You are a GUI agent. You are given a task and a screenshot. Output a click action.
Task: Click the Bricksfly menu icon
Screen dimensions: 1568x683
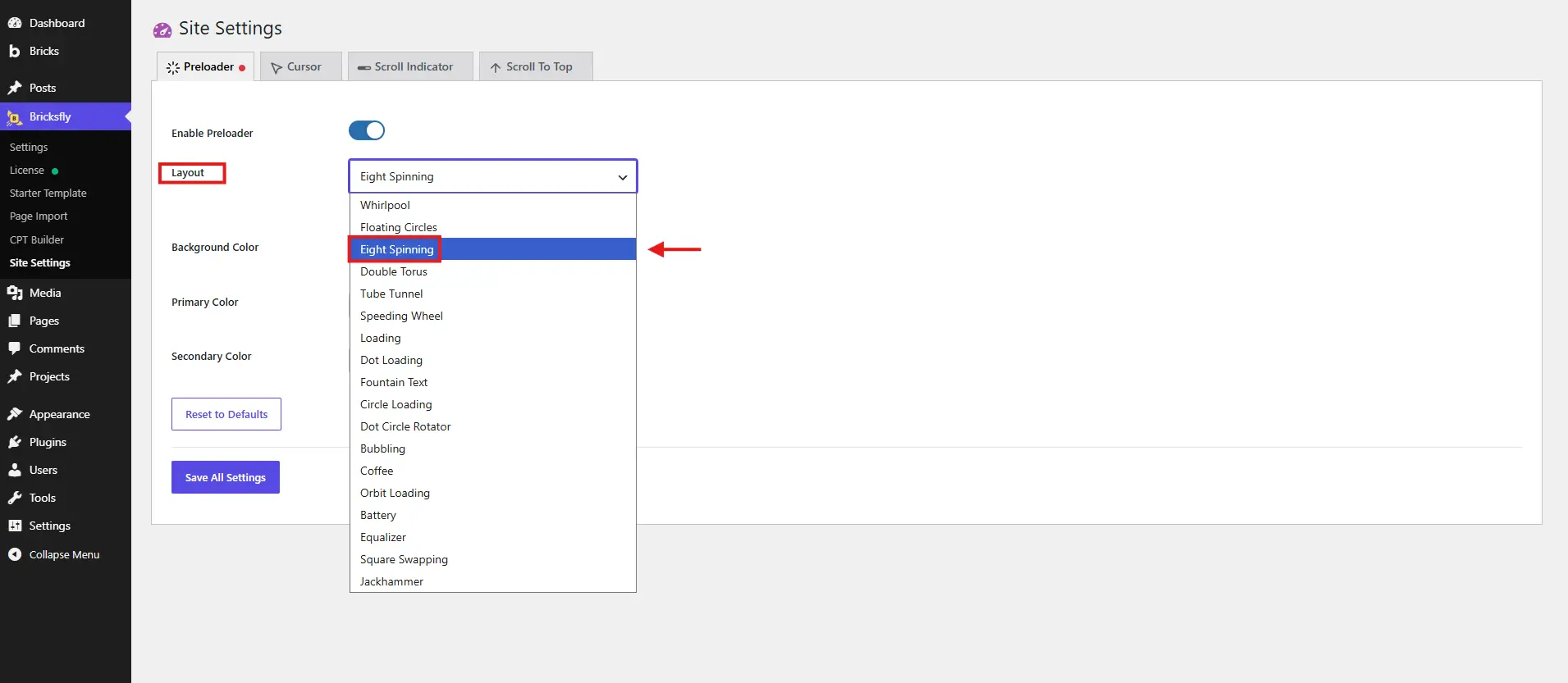15,117
